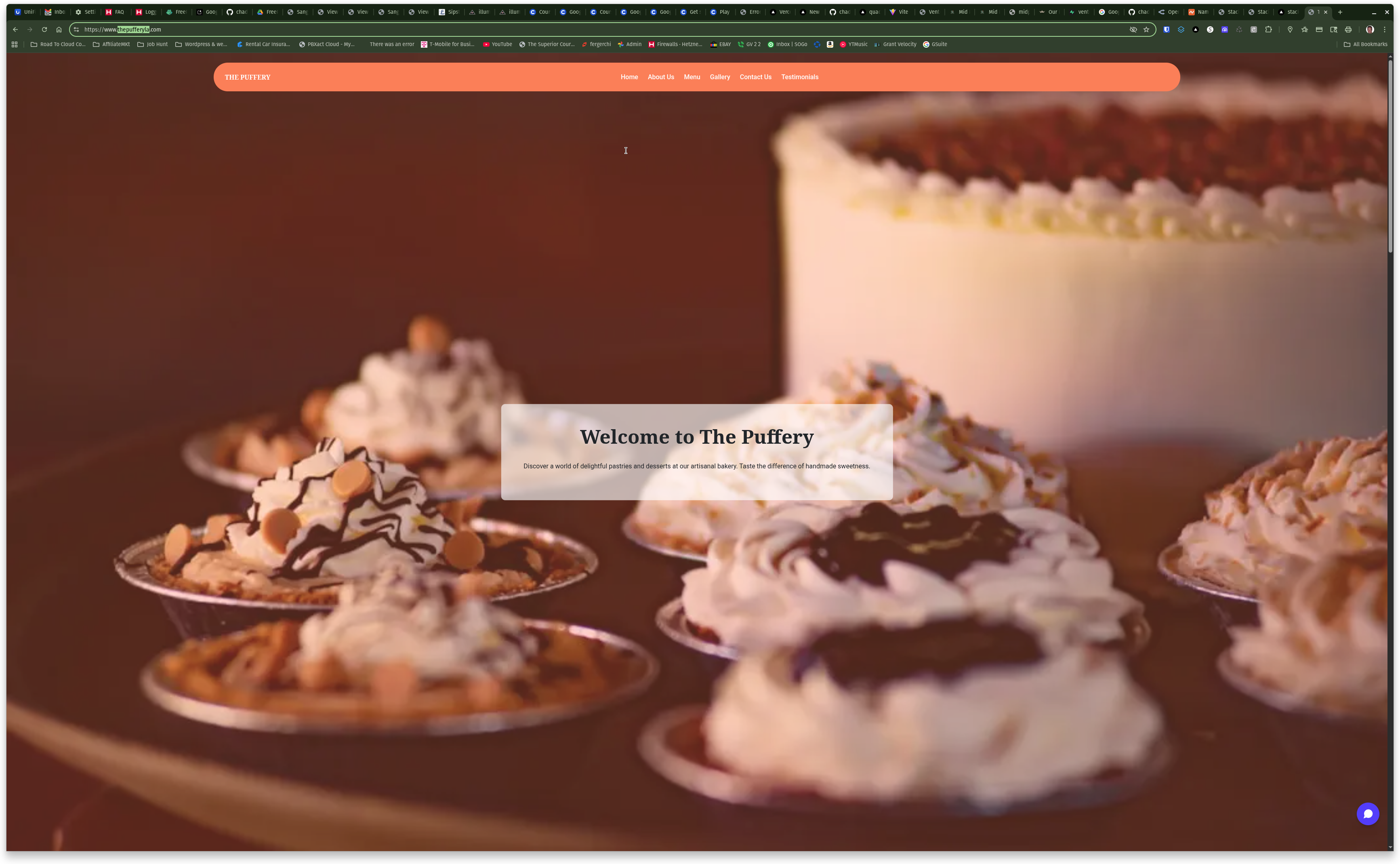Screen dimensions: 1400x864
Task: Click the print icon in the toolbar
Action: (x=1348, y=29)
